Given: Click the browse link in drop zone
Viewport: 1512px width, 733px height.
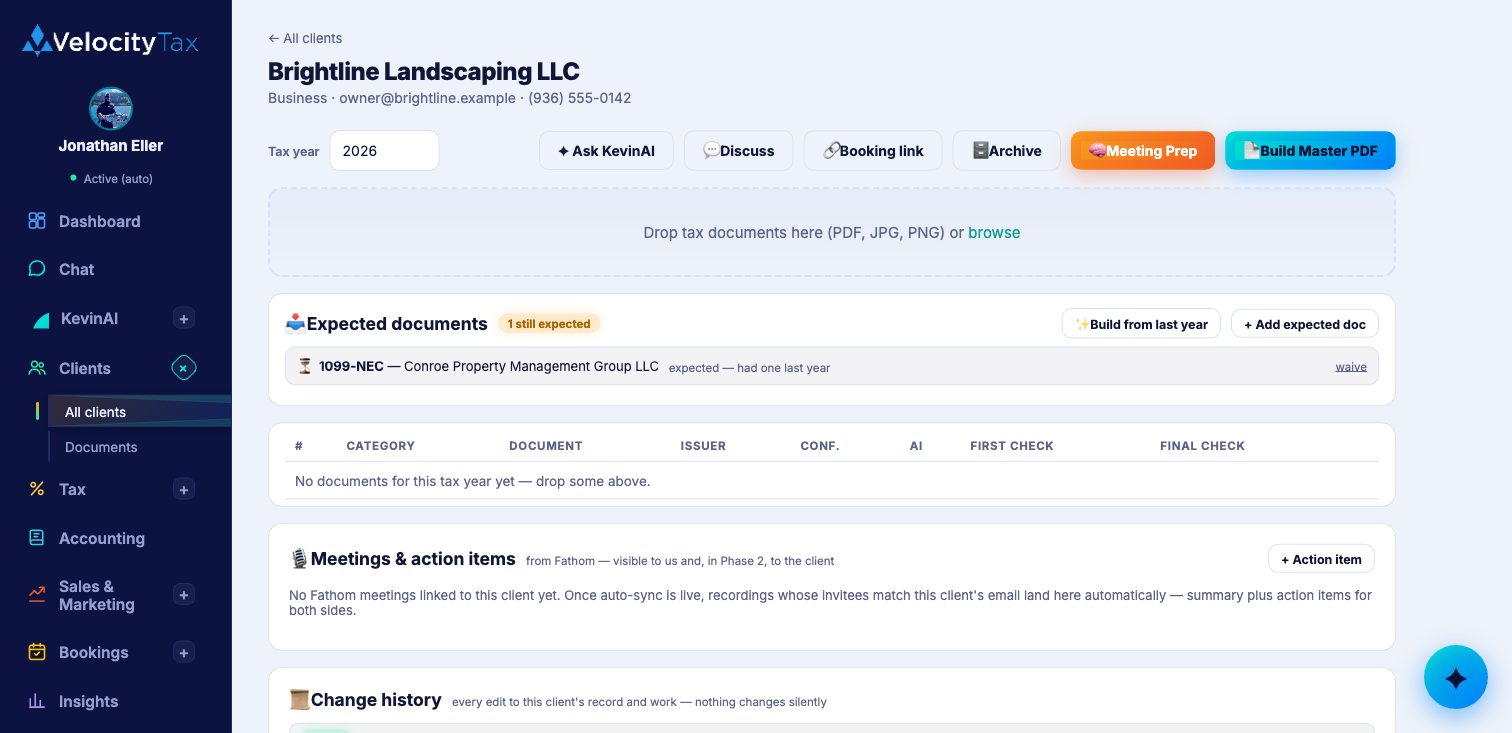Looking at the screenshot, I should (994, 232).
